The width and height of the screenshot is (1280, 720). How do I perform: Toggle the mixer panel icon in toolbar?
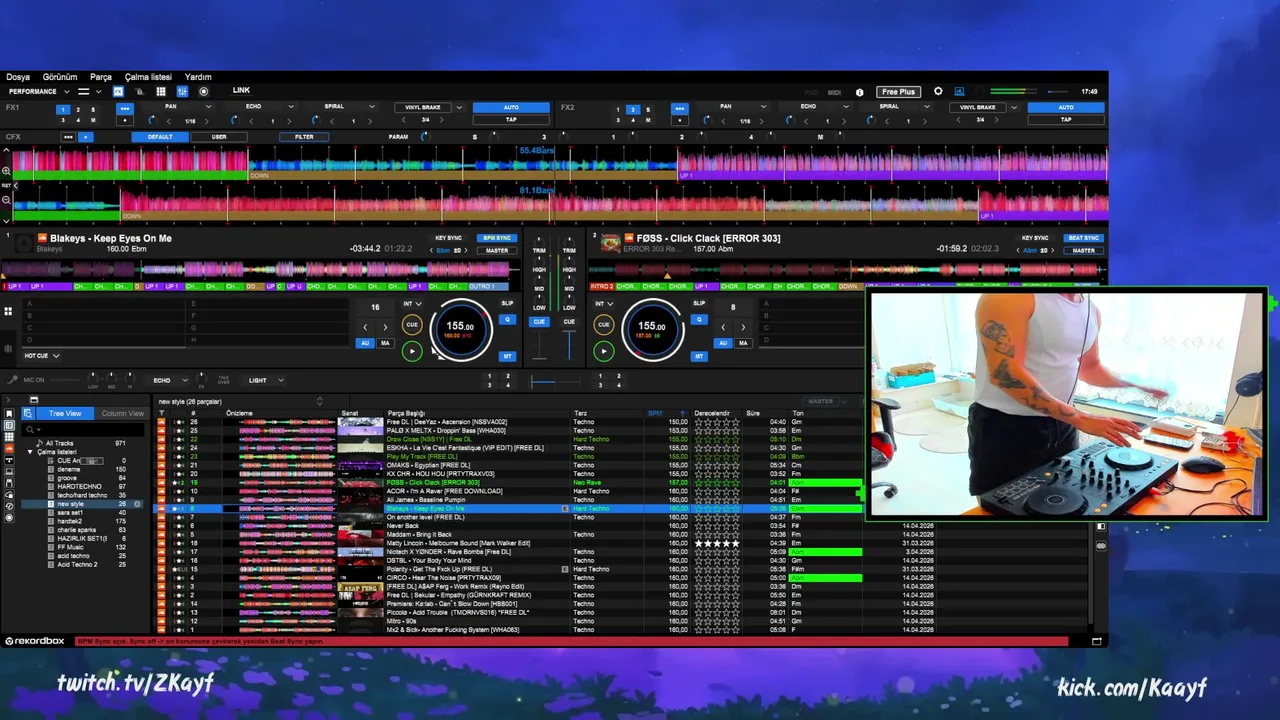[182, 91]
